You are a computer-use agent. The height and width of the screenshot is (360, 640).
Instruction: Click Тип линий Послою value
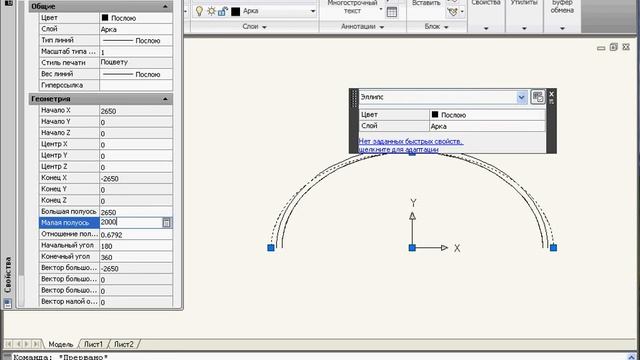coord(136,40)
